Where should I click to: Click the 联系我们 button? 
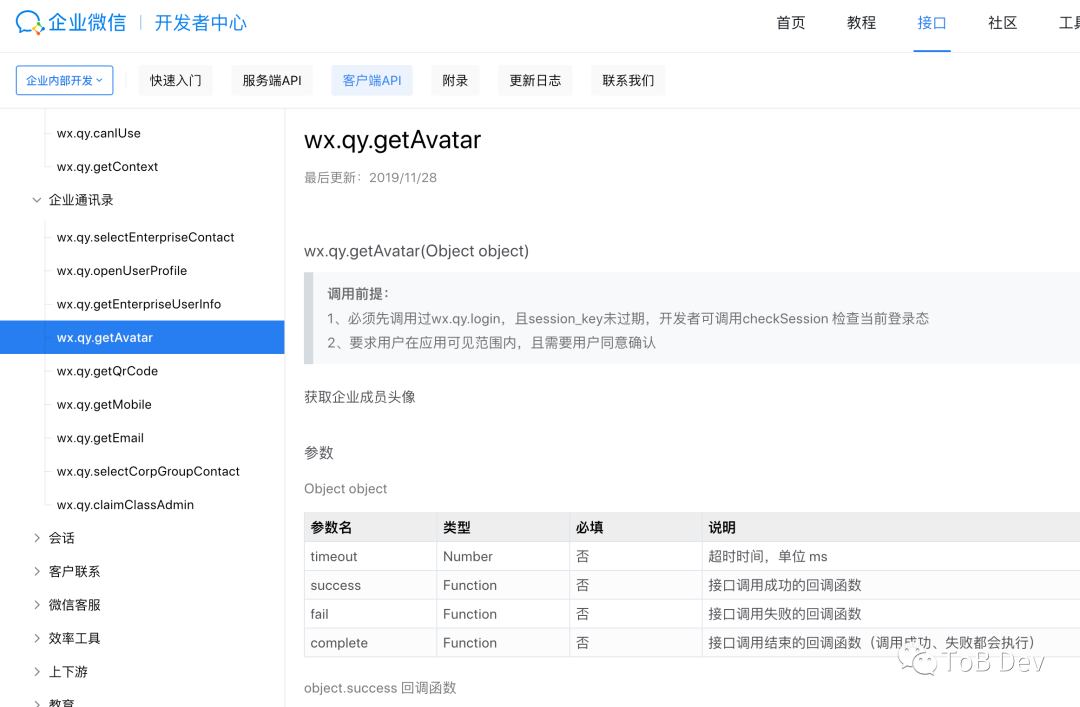pos(627,80)
